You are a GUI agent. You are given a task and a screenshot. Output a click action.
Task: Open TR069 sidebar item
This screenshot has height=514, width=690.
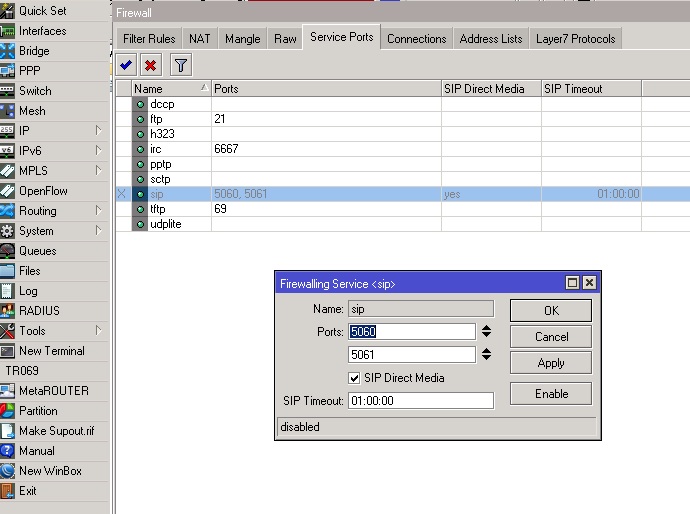pos(22,371)
